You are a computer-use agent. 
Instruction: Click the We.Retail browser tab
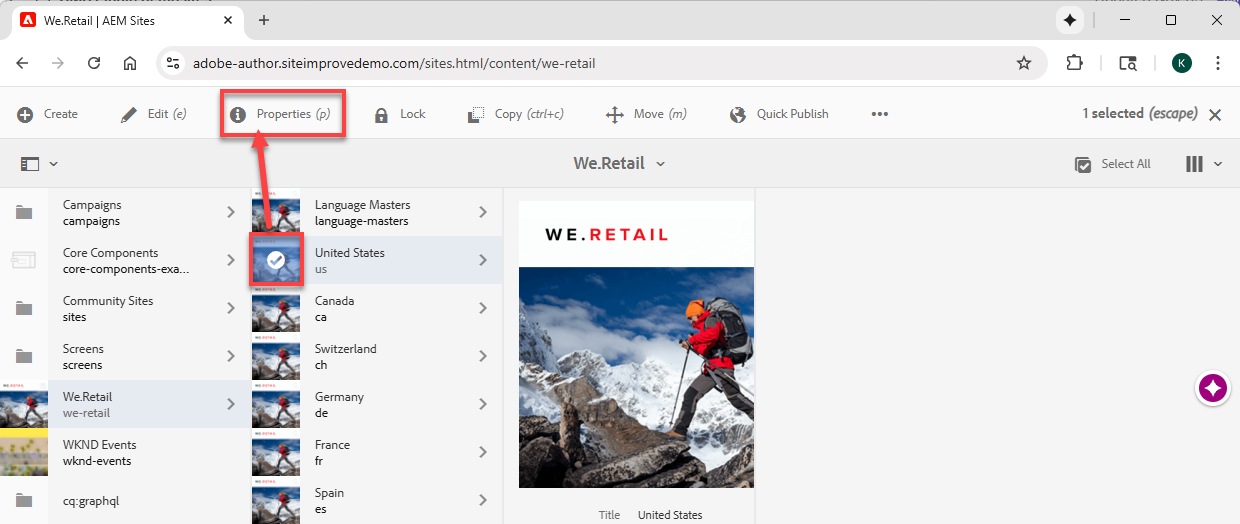tap(127, 20)
